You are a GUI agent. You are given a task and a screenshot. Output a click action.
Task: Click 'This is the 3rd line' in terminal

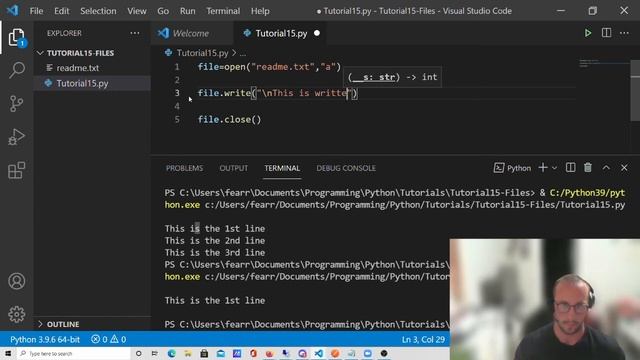pyautogui.click(x=215, y=253)
